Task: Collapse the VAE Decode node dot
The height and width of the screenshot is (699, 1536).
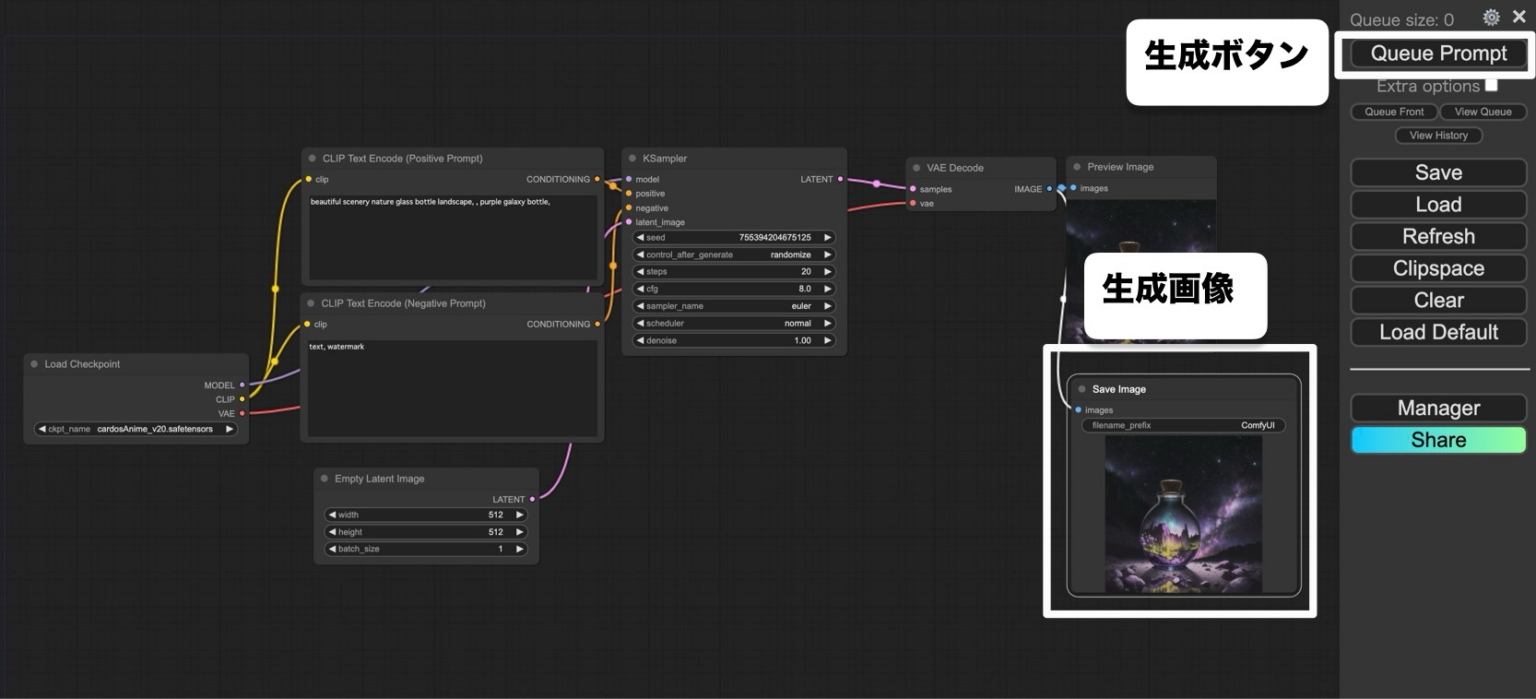Action: [917, 168]
